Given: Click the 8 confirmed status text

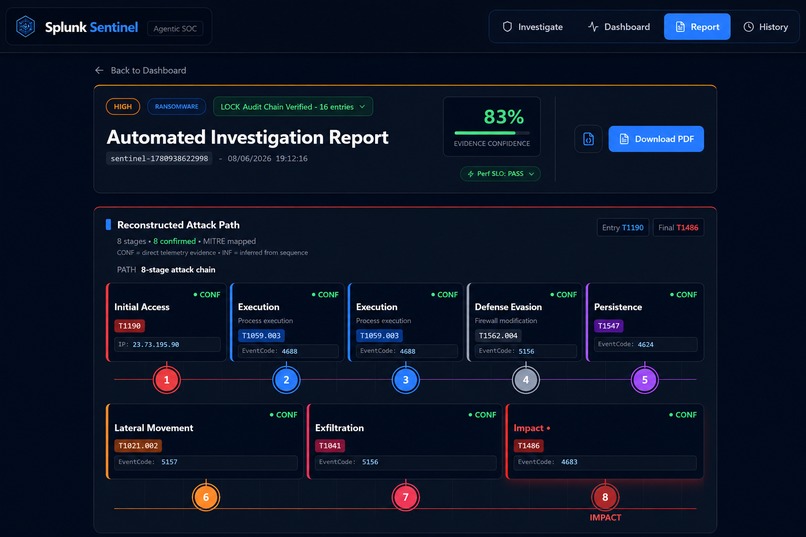Looking at the screenshot, I should (174, 241).
